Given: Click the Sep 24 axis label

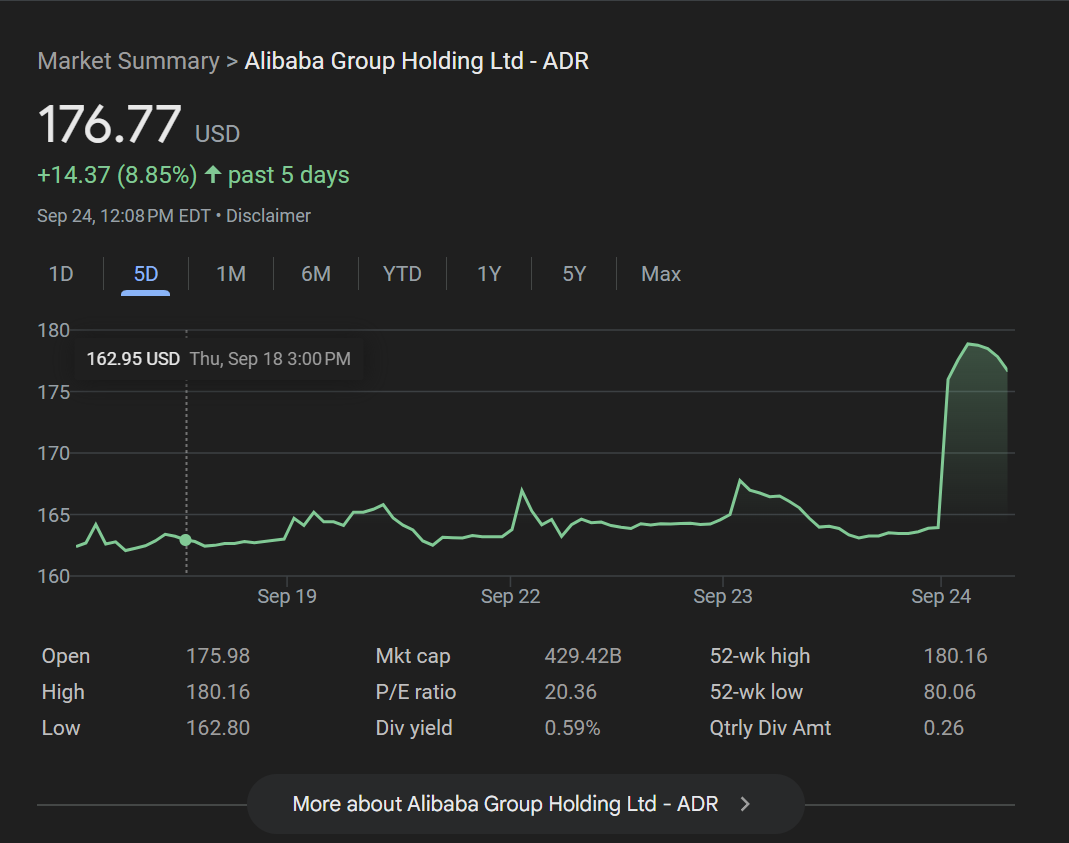Looking at the screenshot, I should [941, 596].
